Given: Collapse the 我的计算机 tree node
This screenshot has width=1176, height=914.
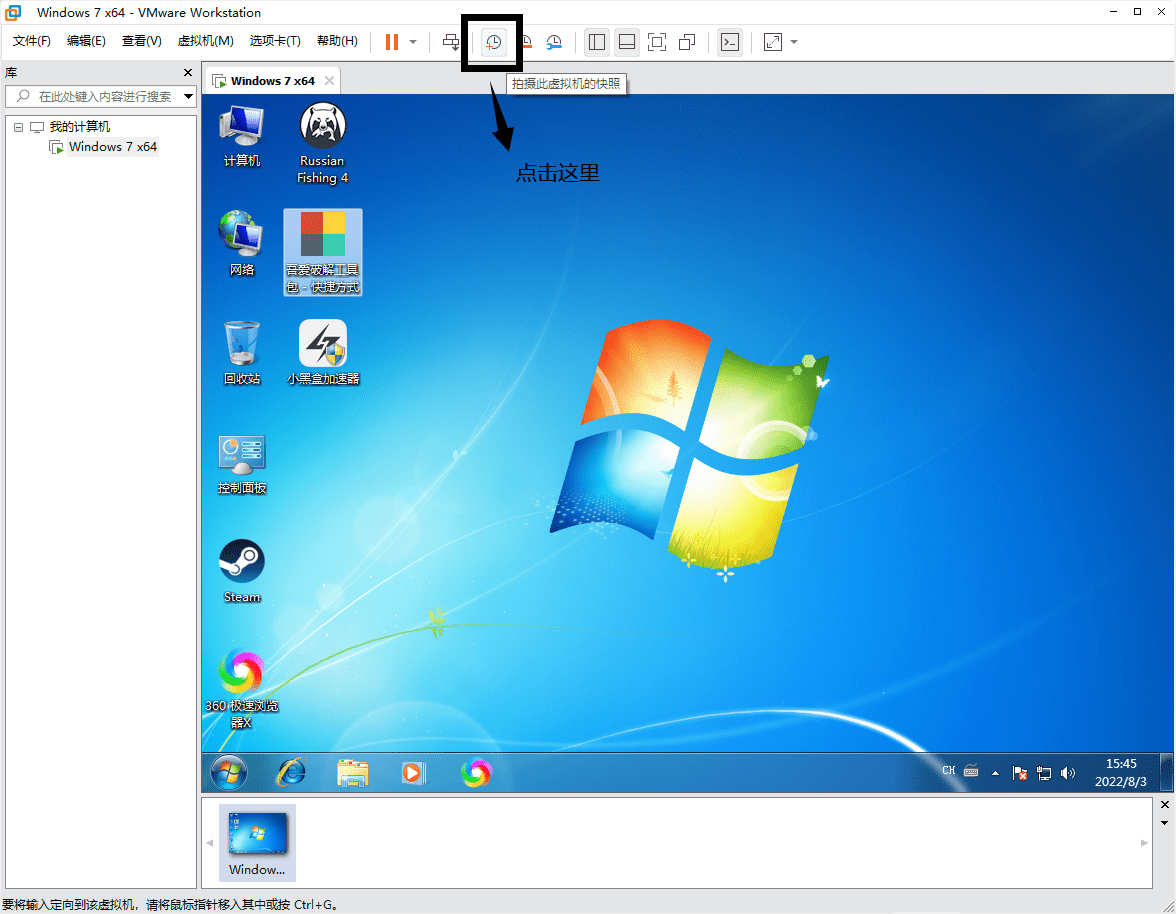Looking at the screenshot, I should (x=19, y=127).
